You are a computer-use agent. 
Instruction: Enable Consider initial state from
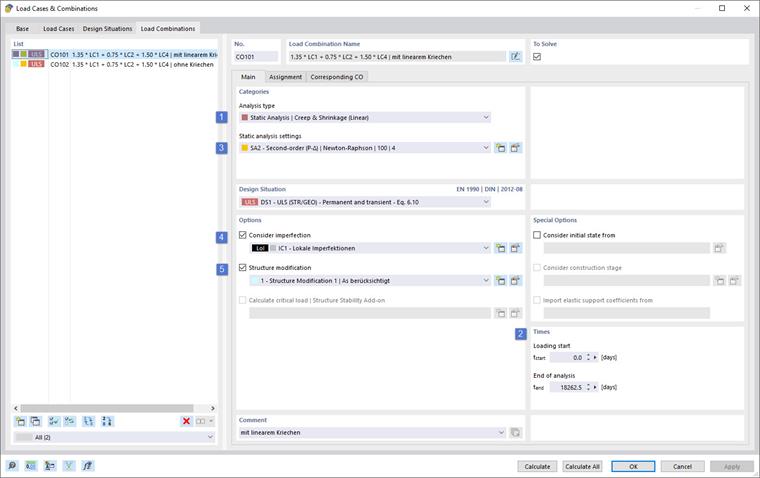click(537, 235)
